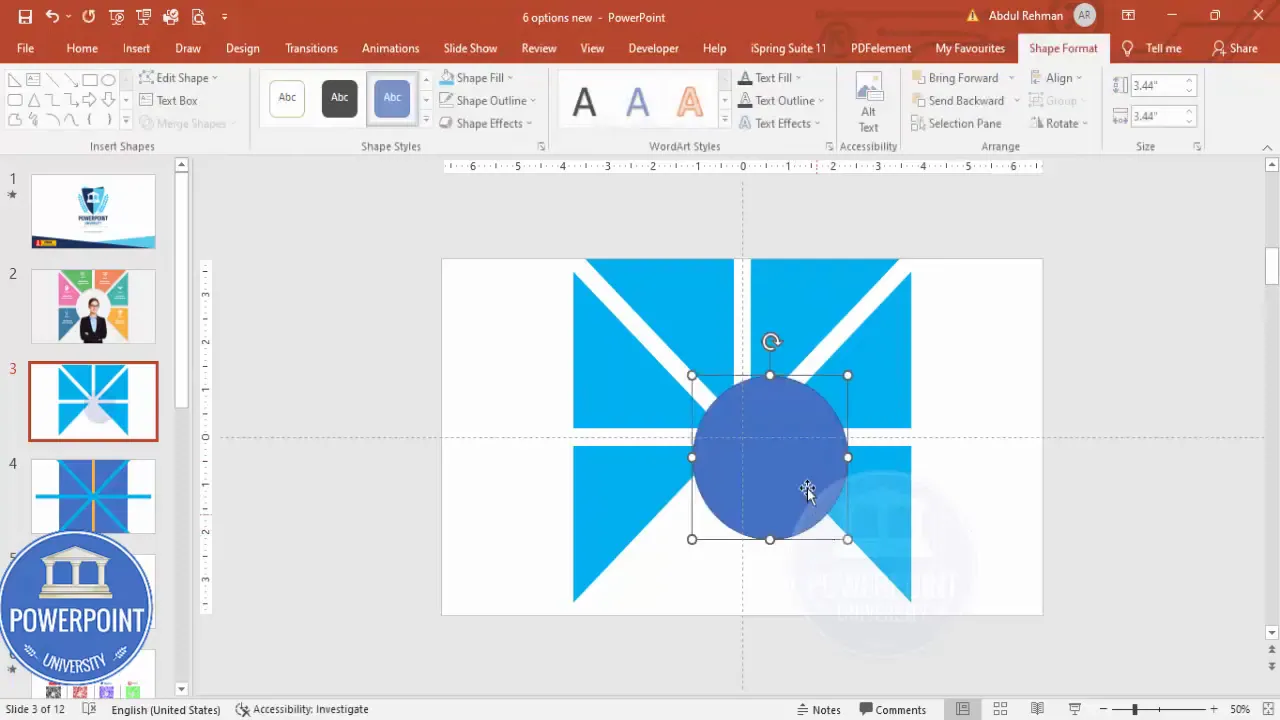The image size is (1280, 720).
Task: Click the rotation handle above the circle
Action: pyautogui.click(x=771, y=343)
